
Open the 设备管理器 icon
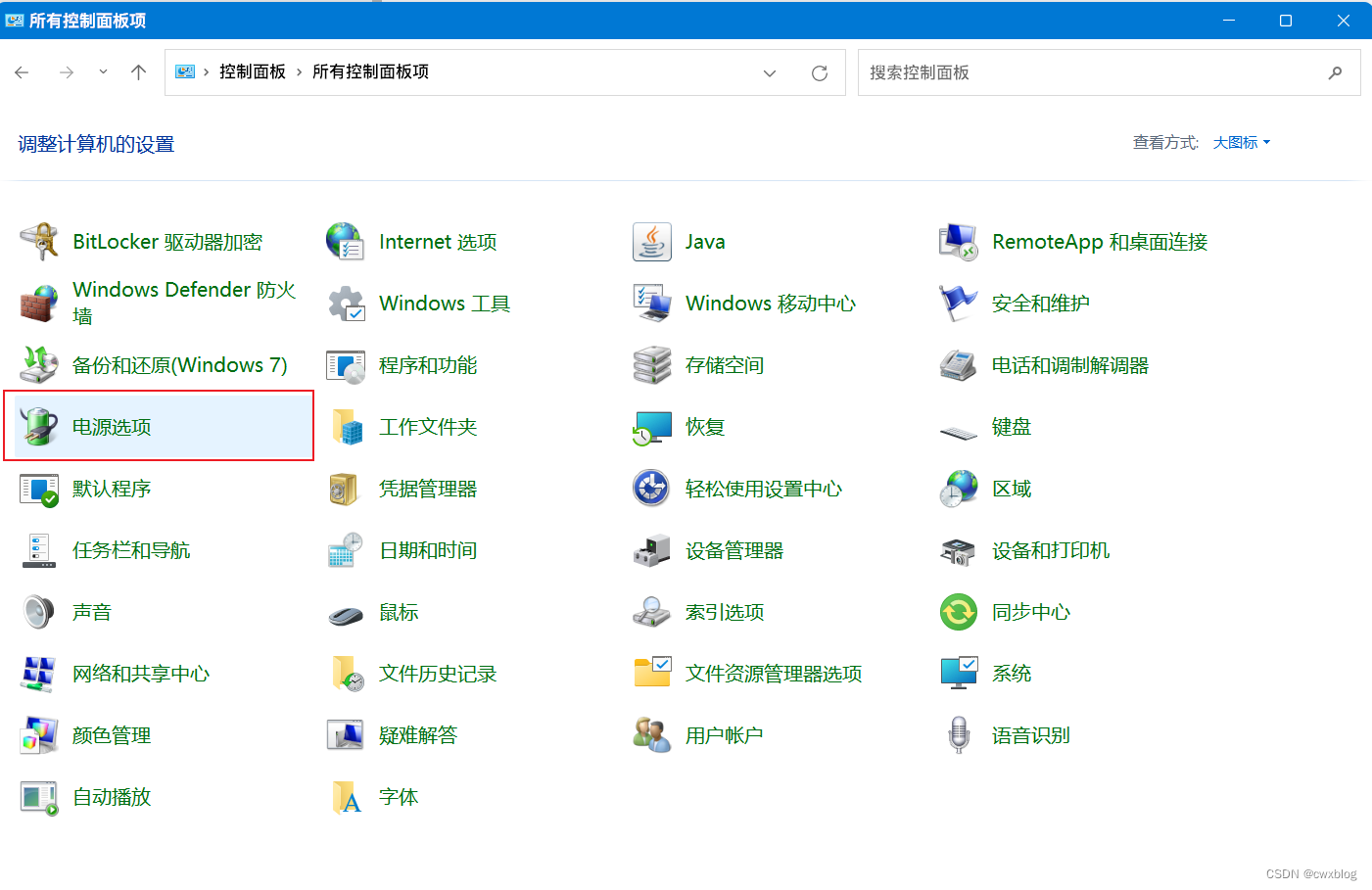coord(652,550)
